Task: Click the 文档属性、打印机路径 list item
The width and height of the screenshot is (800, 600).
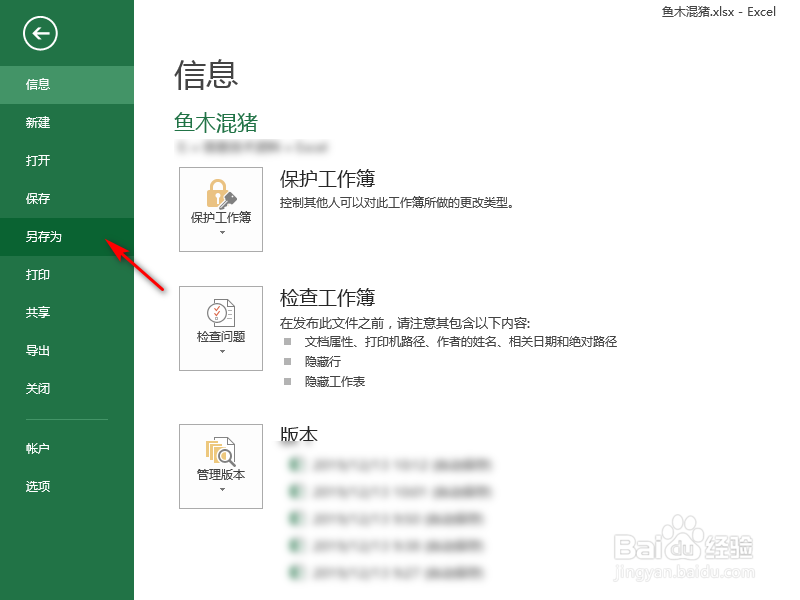Action: [x=461, y=341]
